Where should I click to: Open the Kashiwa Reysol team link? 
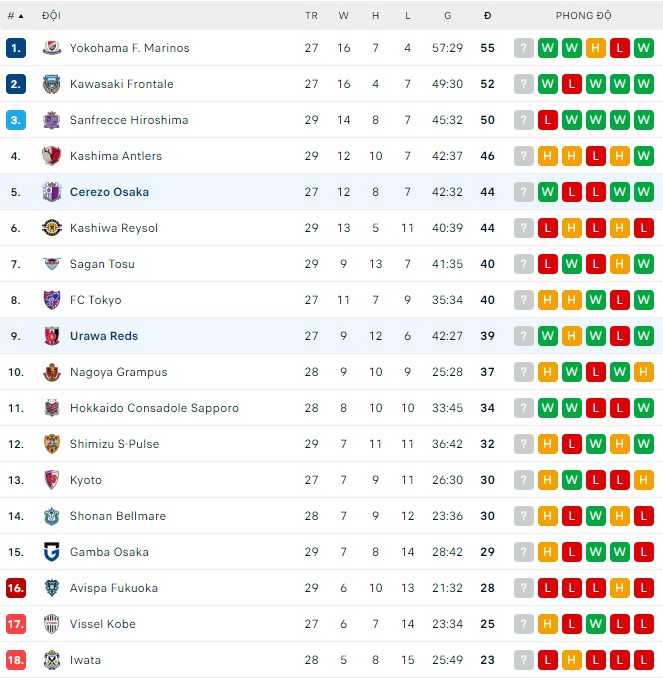coord(114,228)
